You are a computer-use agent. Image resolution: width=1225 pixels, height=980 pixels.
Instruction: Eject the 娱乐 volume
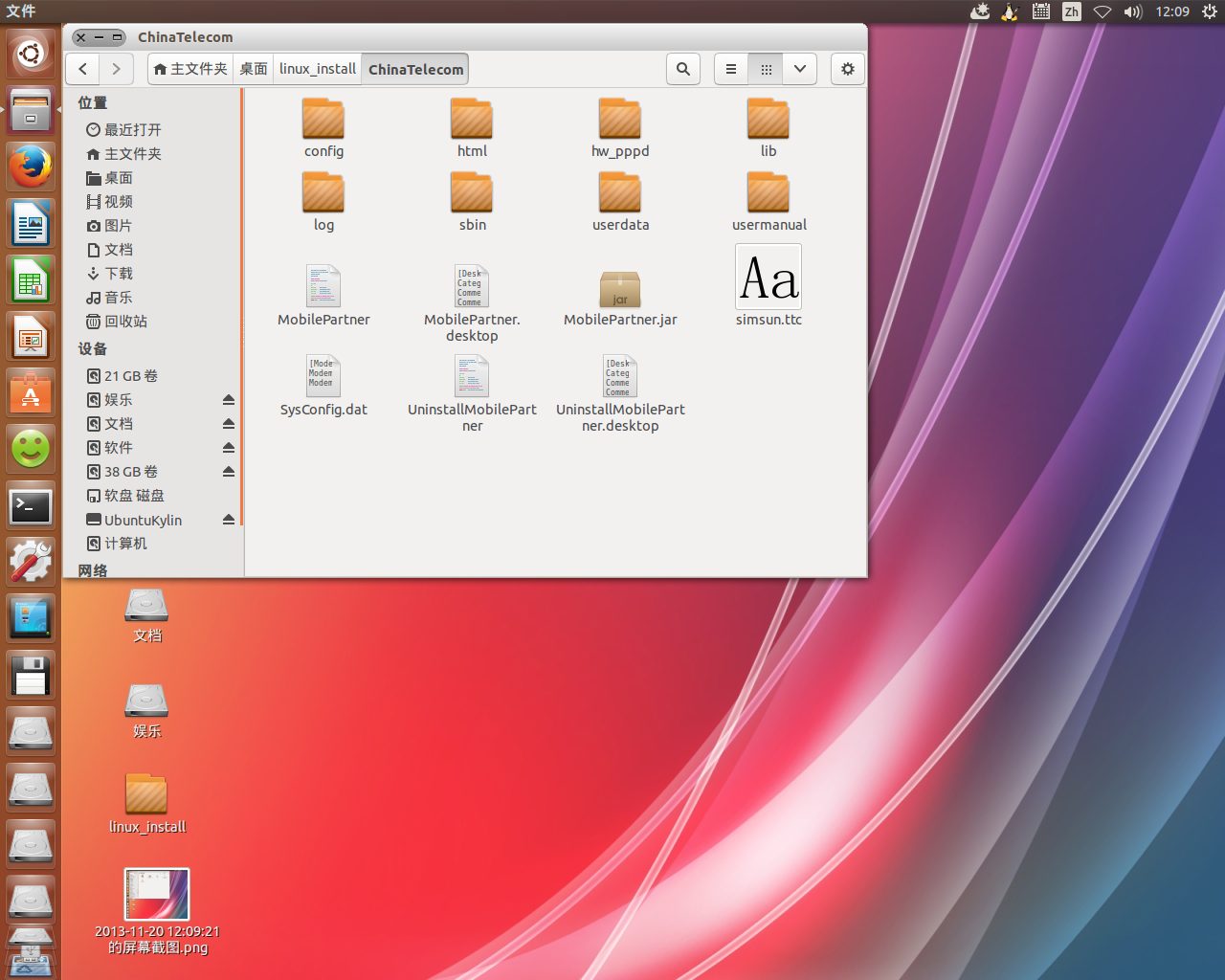[x=229, y=399]
